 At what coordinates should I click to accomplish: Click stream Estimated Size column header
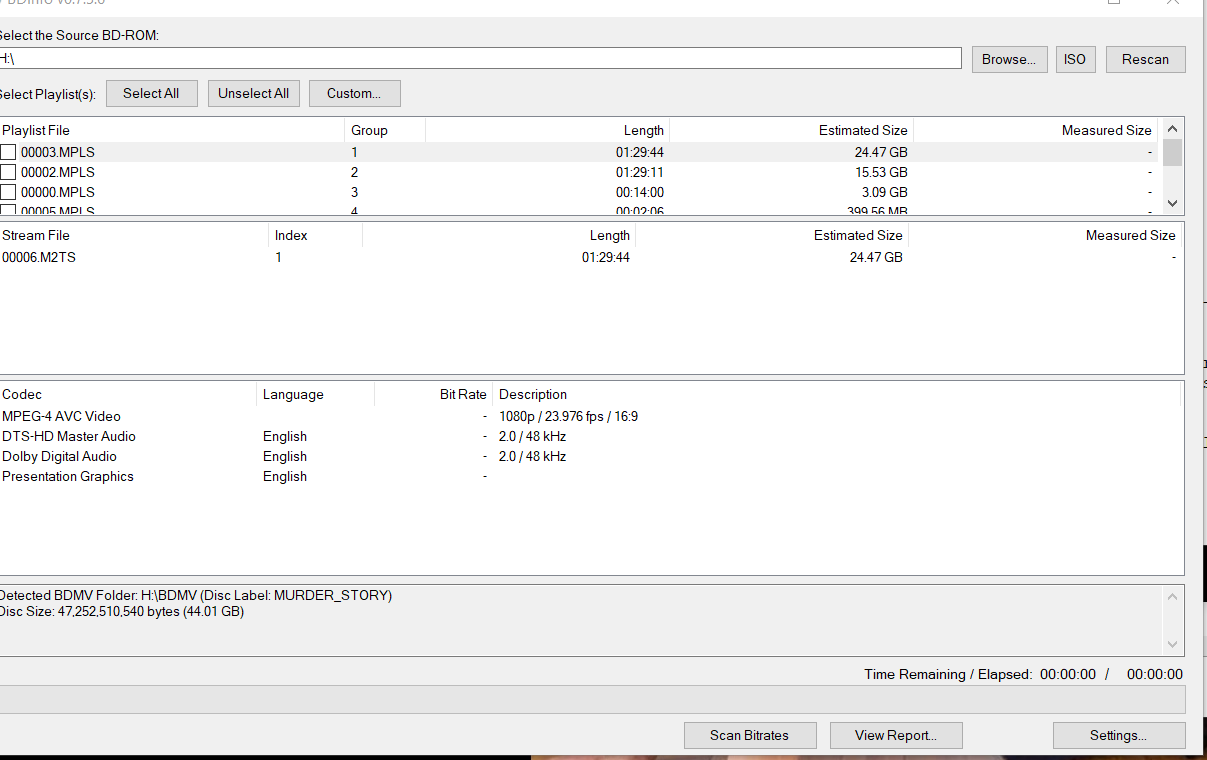point(772,235)
